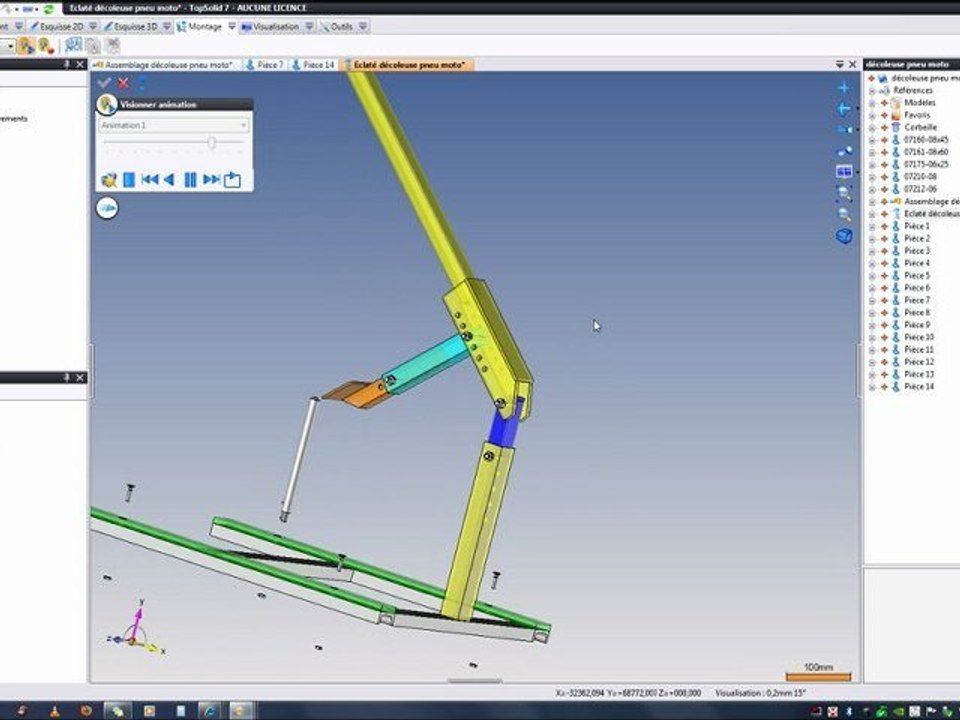Select the record animation toolbar icon
960x720 pixels.
[46, 45]
